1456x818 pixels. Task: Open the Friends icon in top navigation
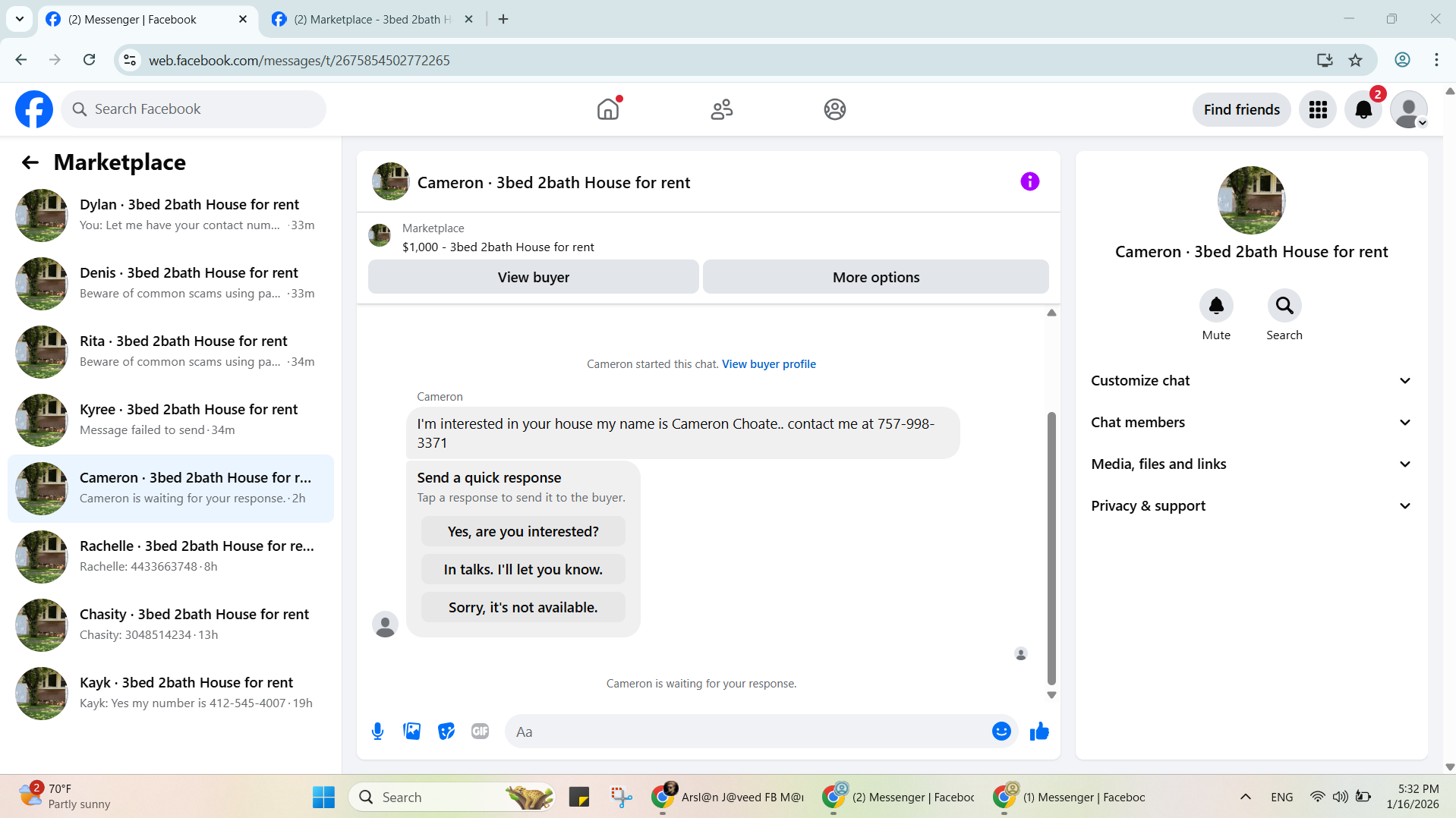[x=721, y=109]
